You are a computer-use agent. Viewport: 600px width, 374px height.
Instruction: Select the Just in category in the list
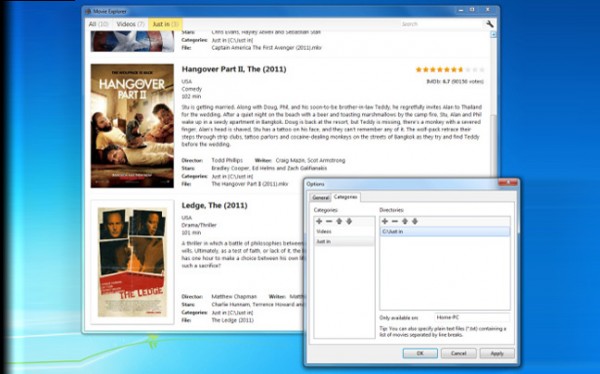click(344, 242)
